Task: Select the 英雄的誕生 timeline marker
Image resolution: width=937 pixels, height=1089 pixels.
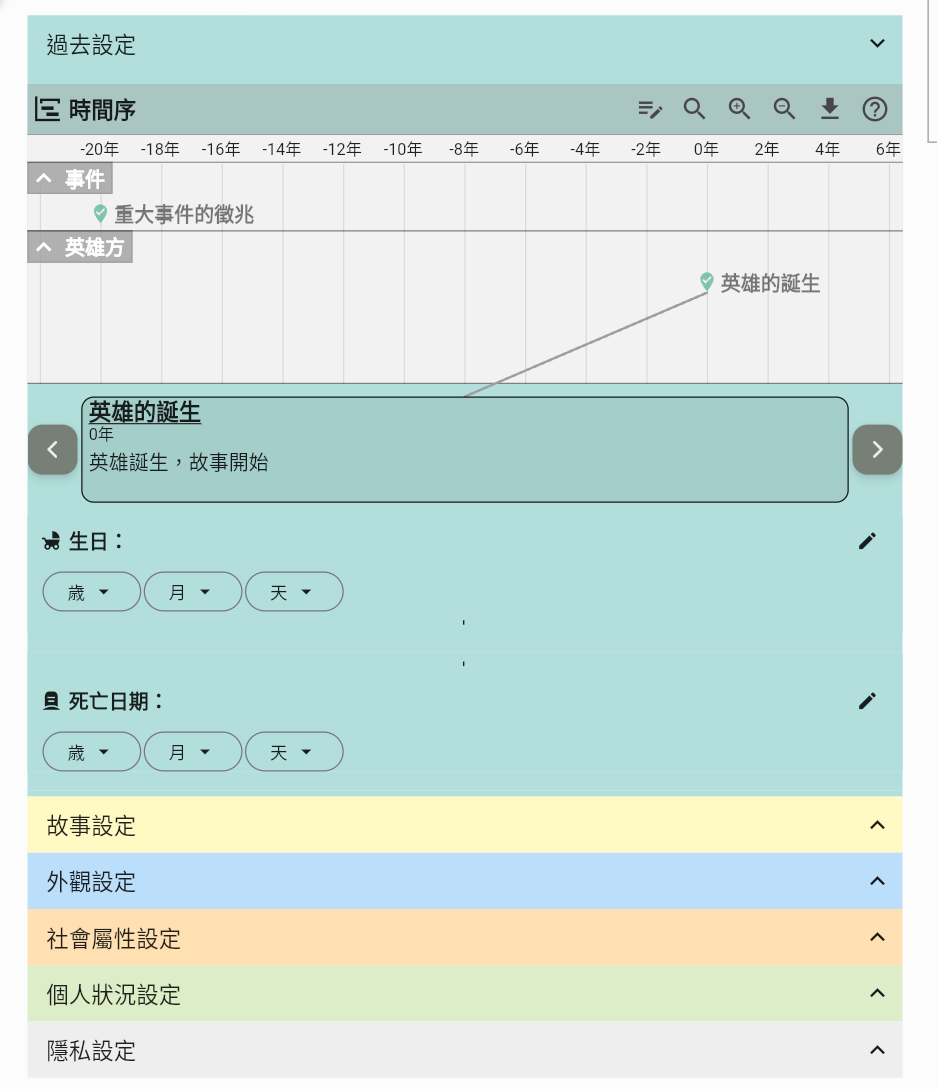Action: pyautogui.click(x=706, y=282)
